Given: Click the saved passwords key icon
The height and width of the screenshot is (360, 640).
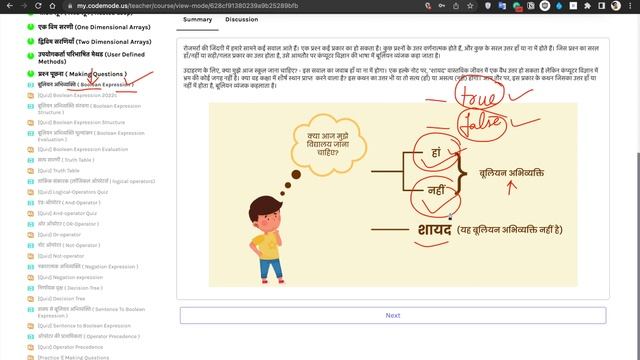Looking at the screenshot, I should point(442,6).
